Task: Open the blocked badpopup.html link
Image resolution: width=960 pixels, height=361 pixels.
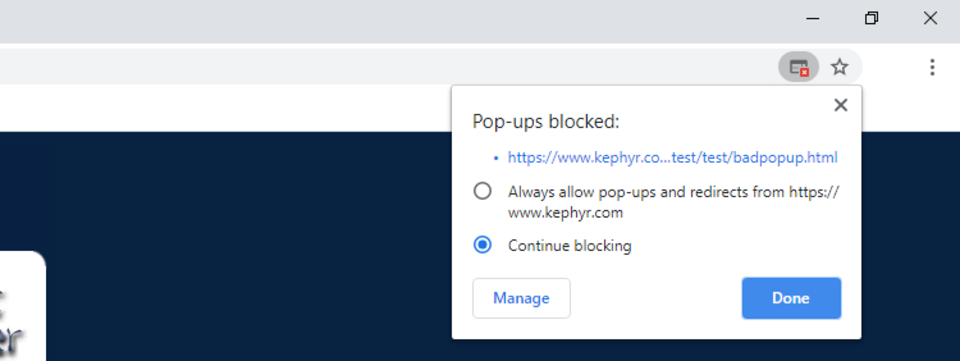Action: point(672,158)
